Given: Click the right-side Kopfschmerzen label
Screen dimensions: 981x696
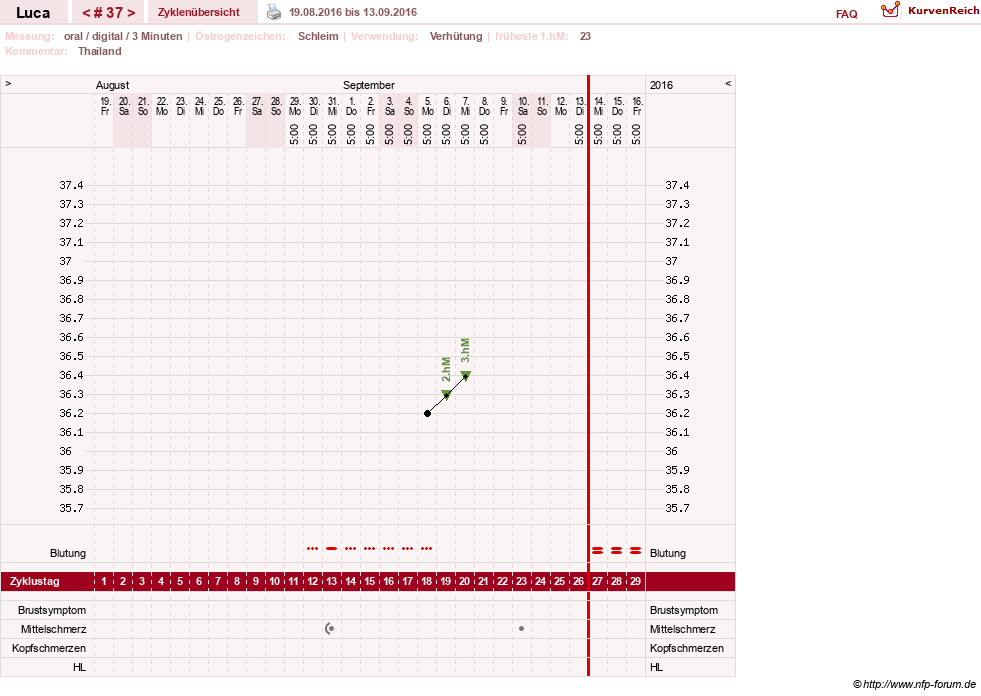Looking at the screenshot, I should tap(686, 648).
